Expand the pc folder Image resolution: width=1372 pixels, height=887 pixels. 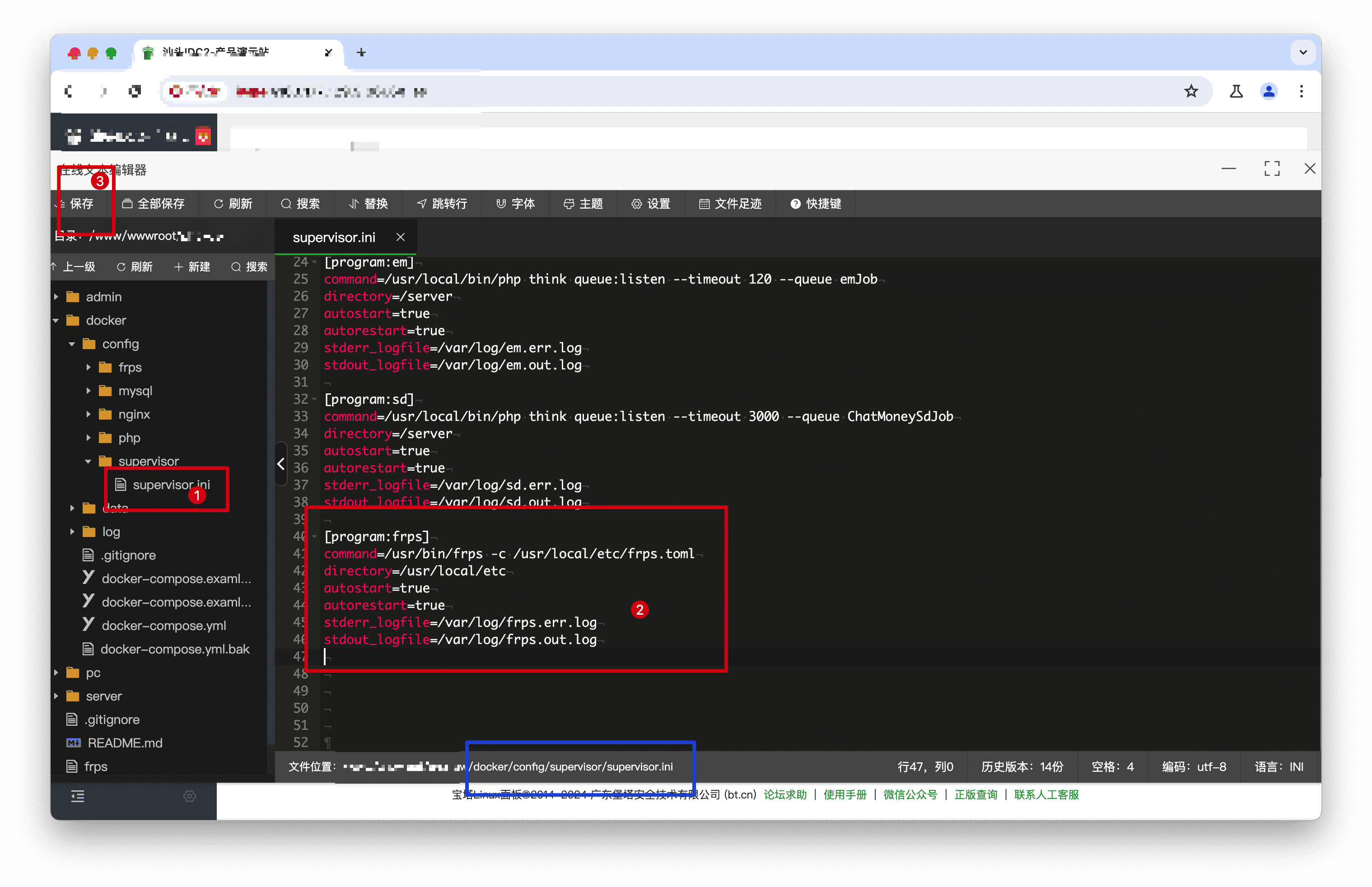(56, 673)
